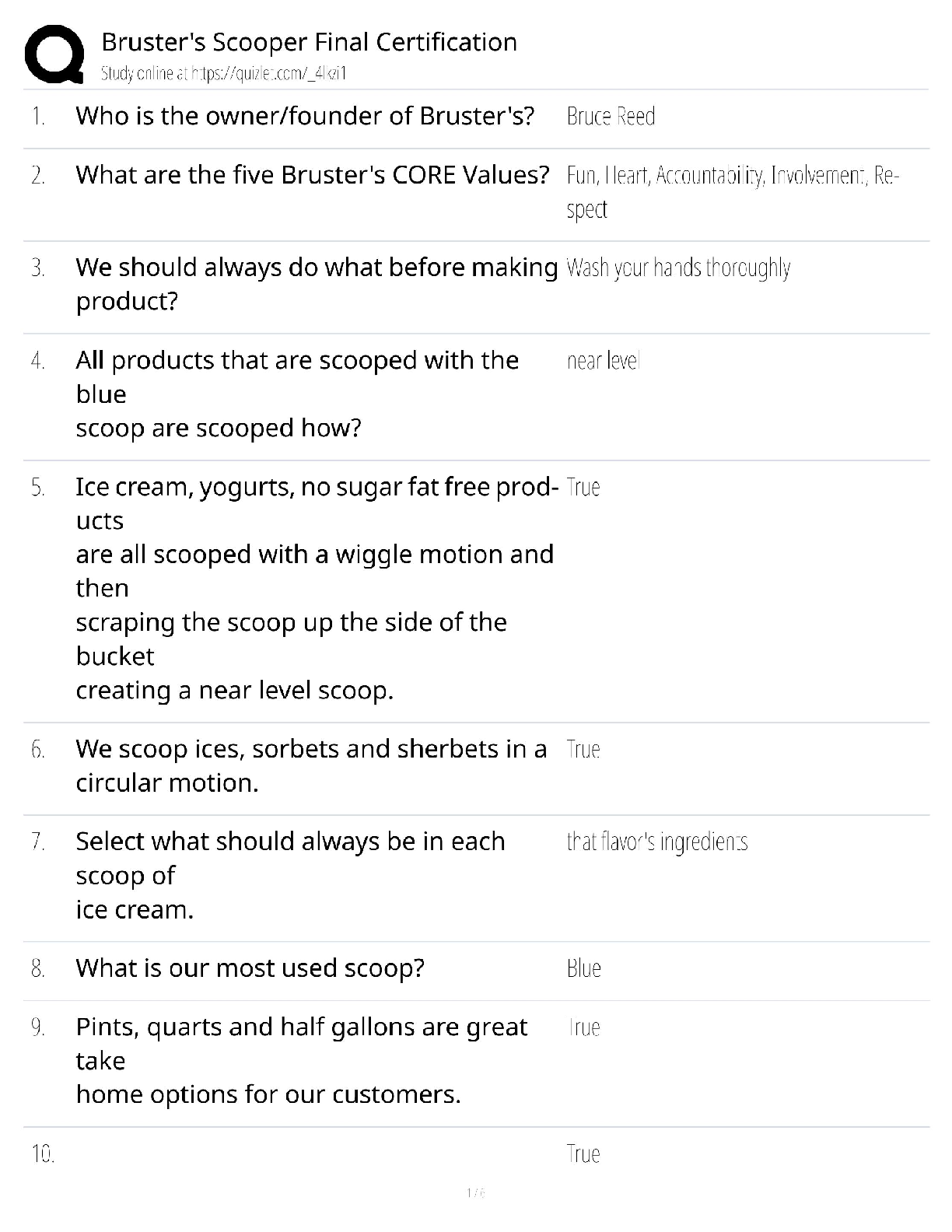
Task: Click the 'True' answer for item 10
Action: pyautogui.click(x=583, y=1154)
